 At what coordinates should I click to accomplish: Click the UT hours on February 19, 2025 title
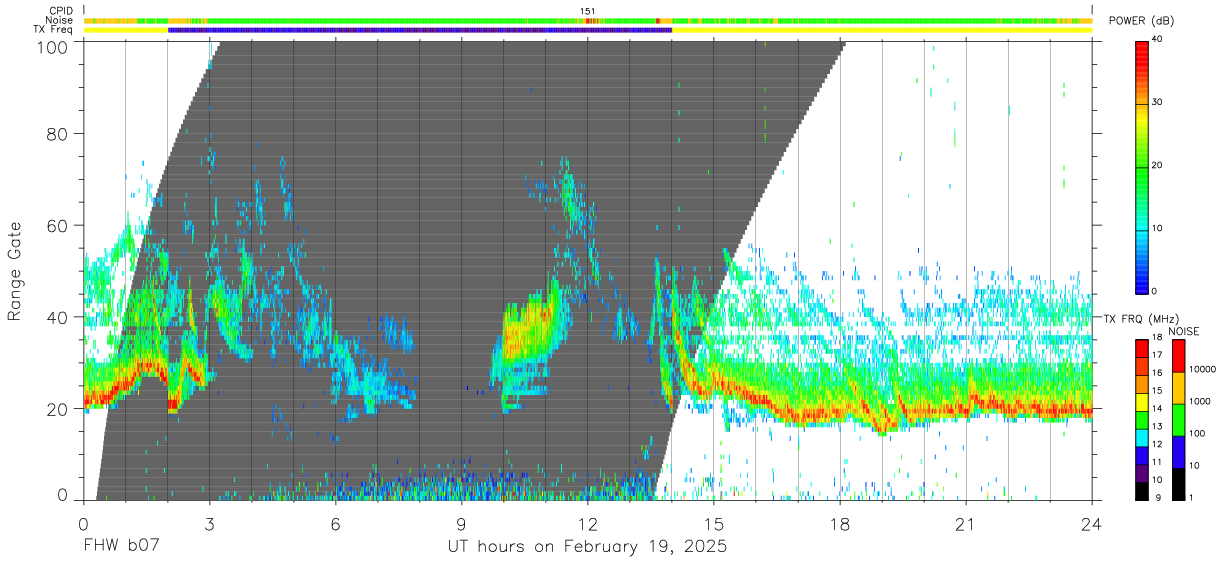[587, 547]
